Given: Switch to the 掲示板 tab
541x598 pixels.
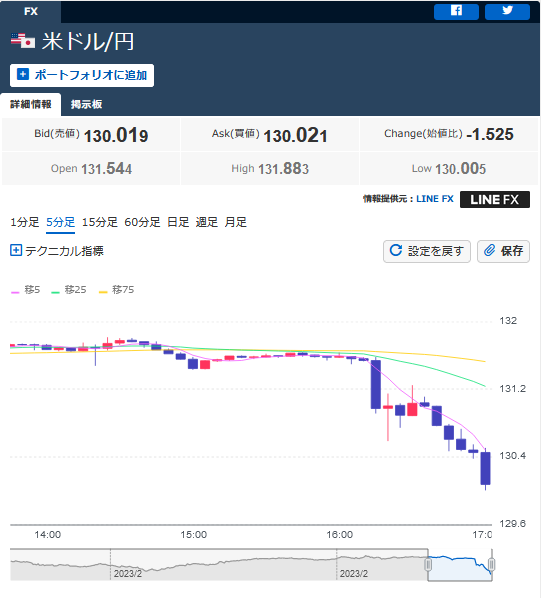Looking at the screenshot, I should point(86,104).
